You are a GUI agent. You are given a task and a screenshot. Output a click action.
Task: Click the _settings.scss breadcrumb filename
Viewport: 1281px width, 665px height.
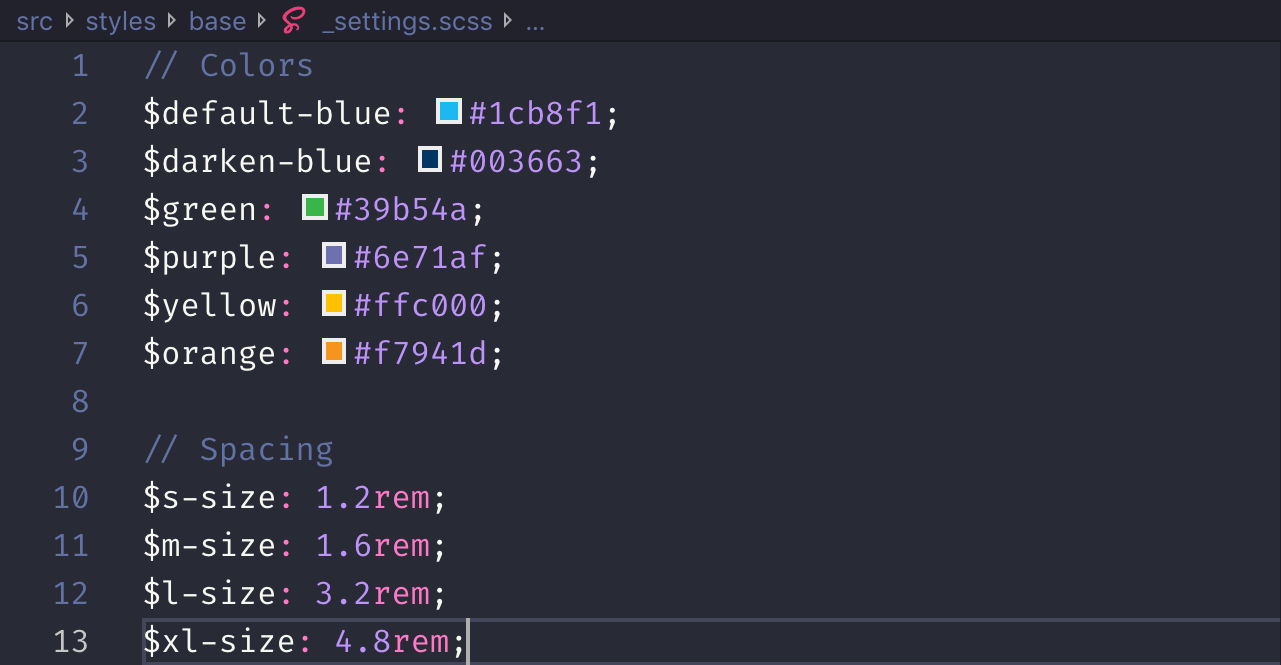click(x=407, y=21)
